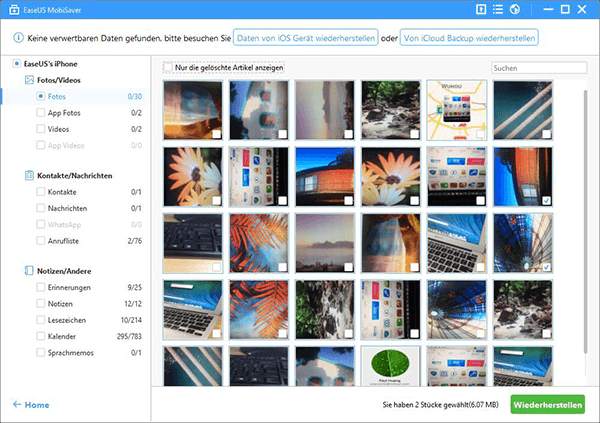Enable 'Nur die gelöschte Artikel anzeigen' checkbox

pos(167,68)
